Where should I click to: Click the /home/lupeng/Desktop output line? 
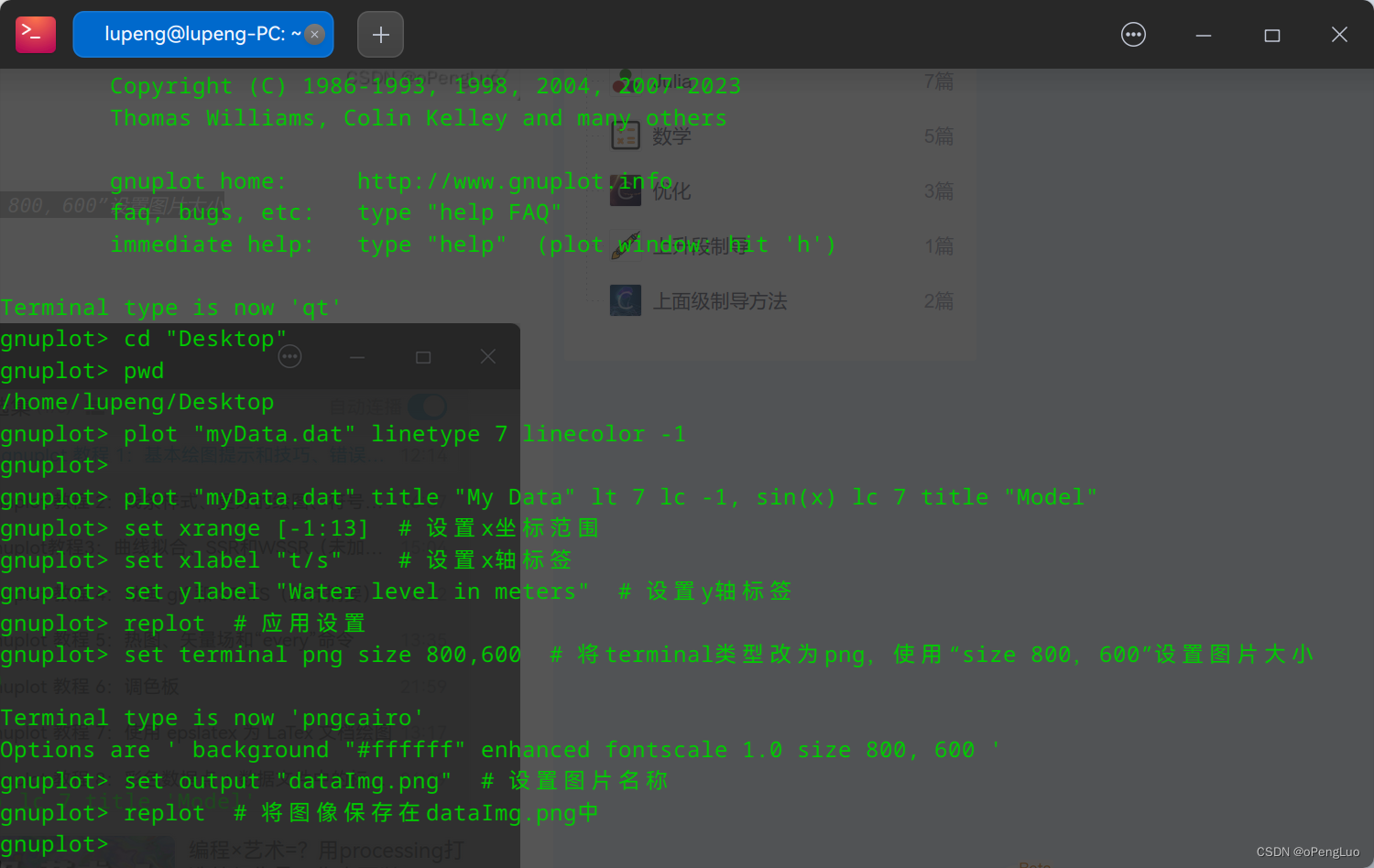tap(137, 402)
